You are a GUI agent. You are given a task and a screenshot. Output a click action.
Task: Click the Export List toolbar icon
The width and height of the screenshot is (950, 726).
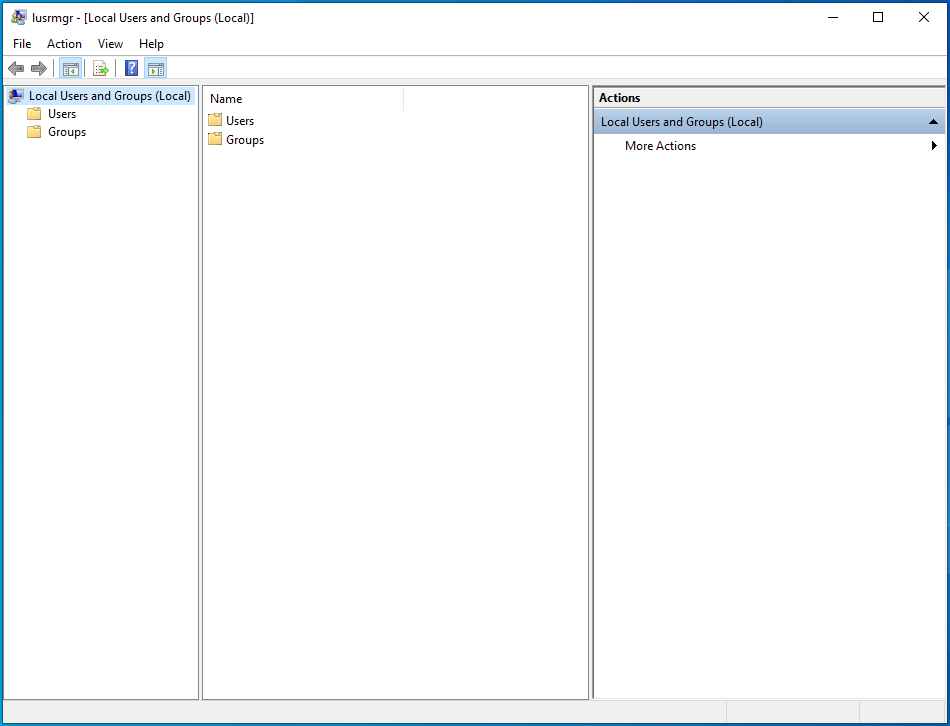coord(100,68)
